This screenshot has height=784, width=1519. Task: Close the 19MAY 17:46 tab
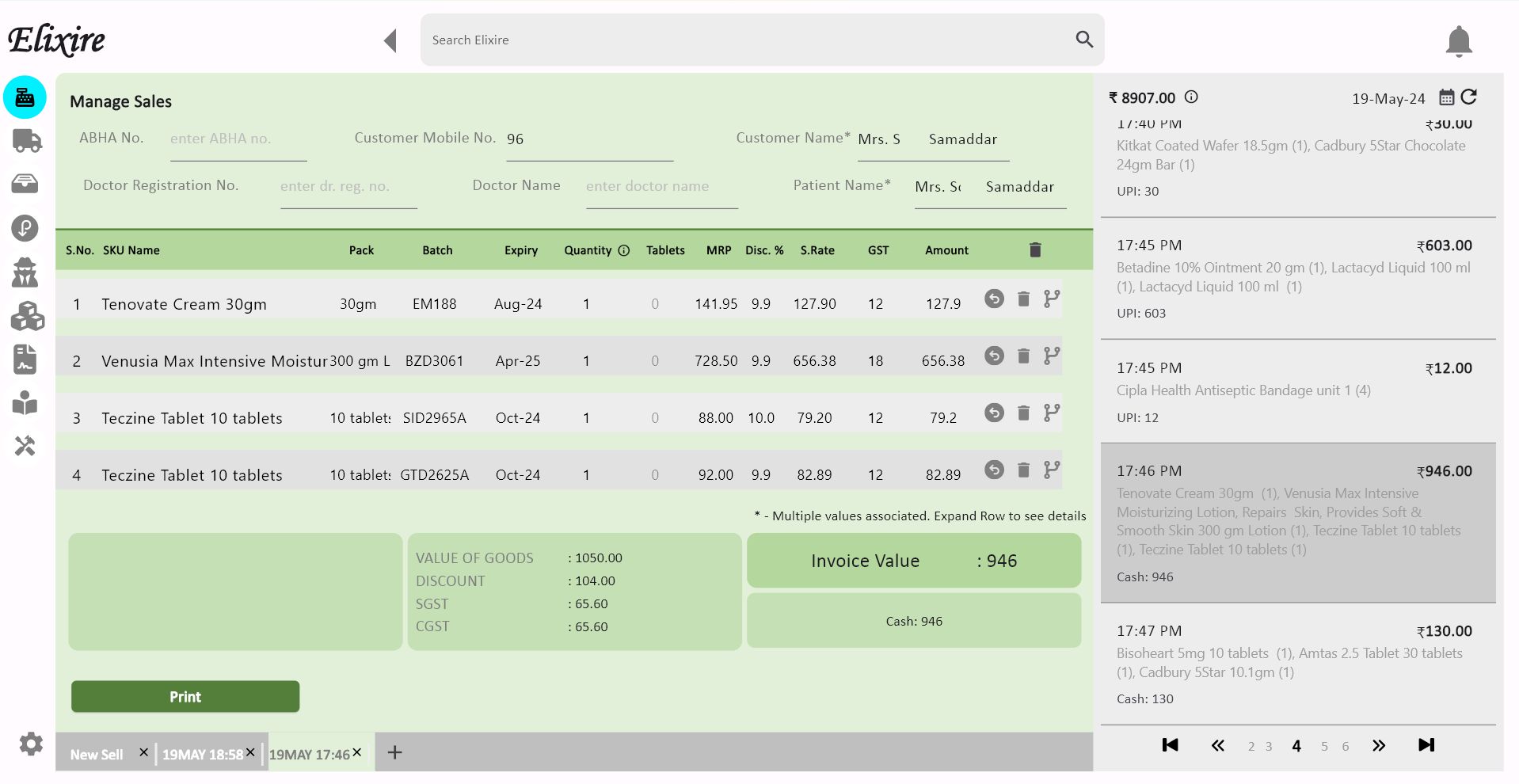tap(357, 752)
